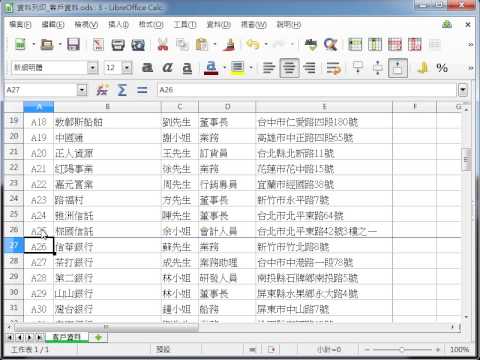480x360 pixels.
Task: Click the formula input line showing A26
Action: (x=307, y=90)
